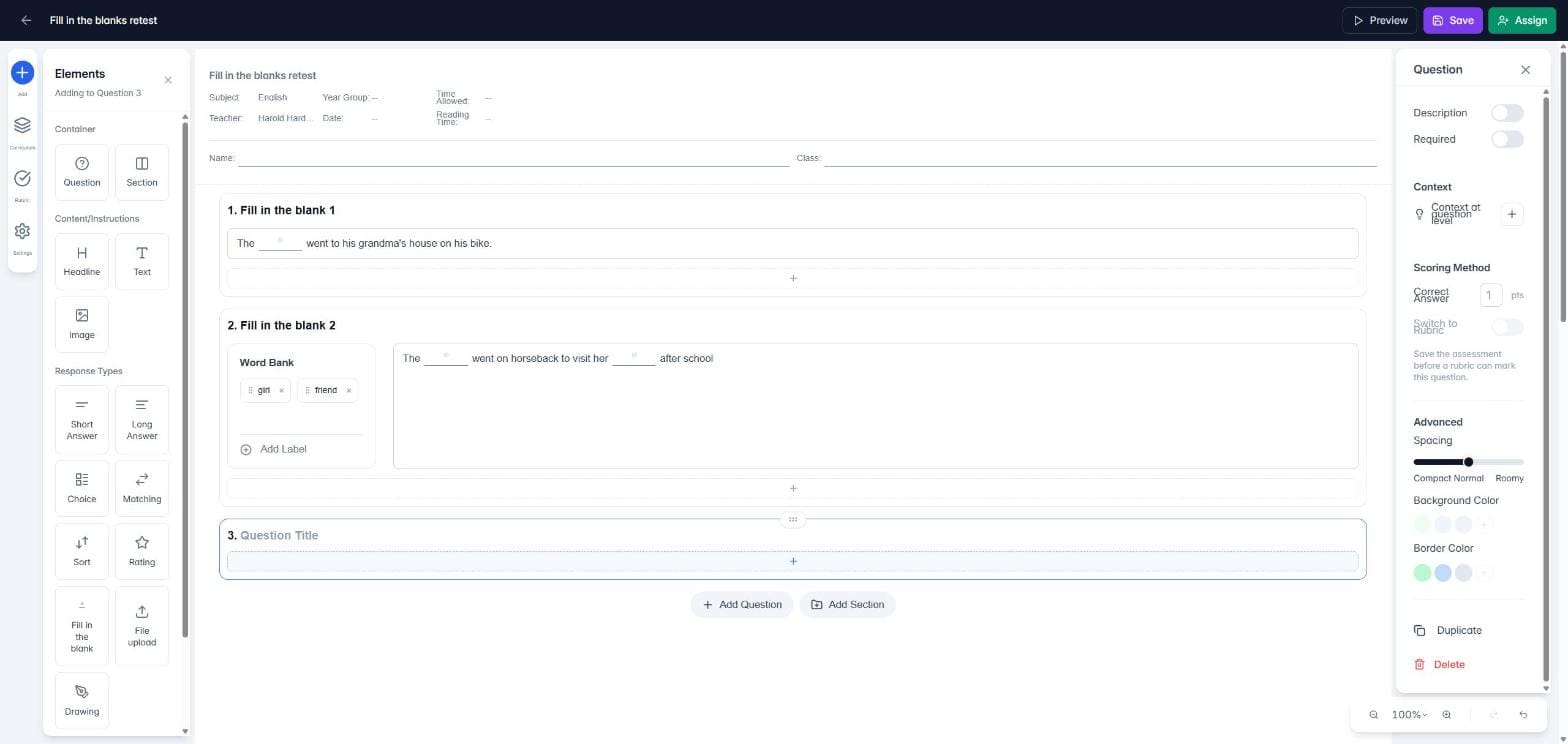Duplicate the selected question

click(x=1448, y=631)
